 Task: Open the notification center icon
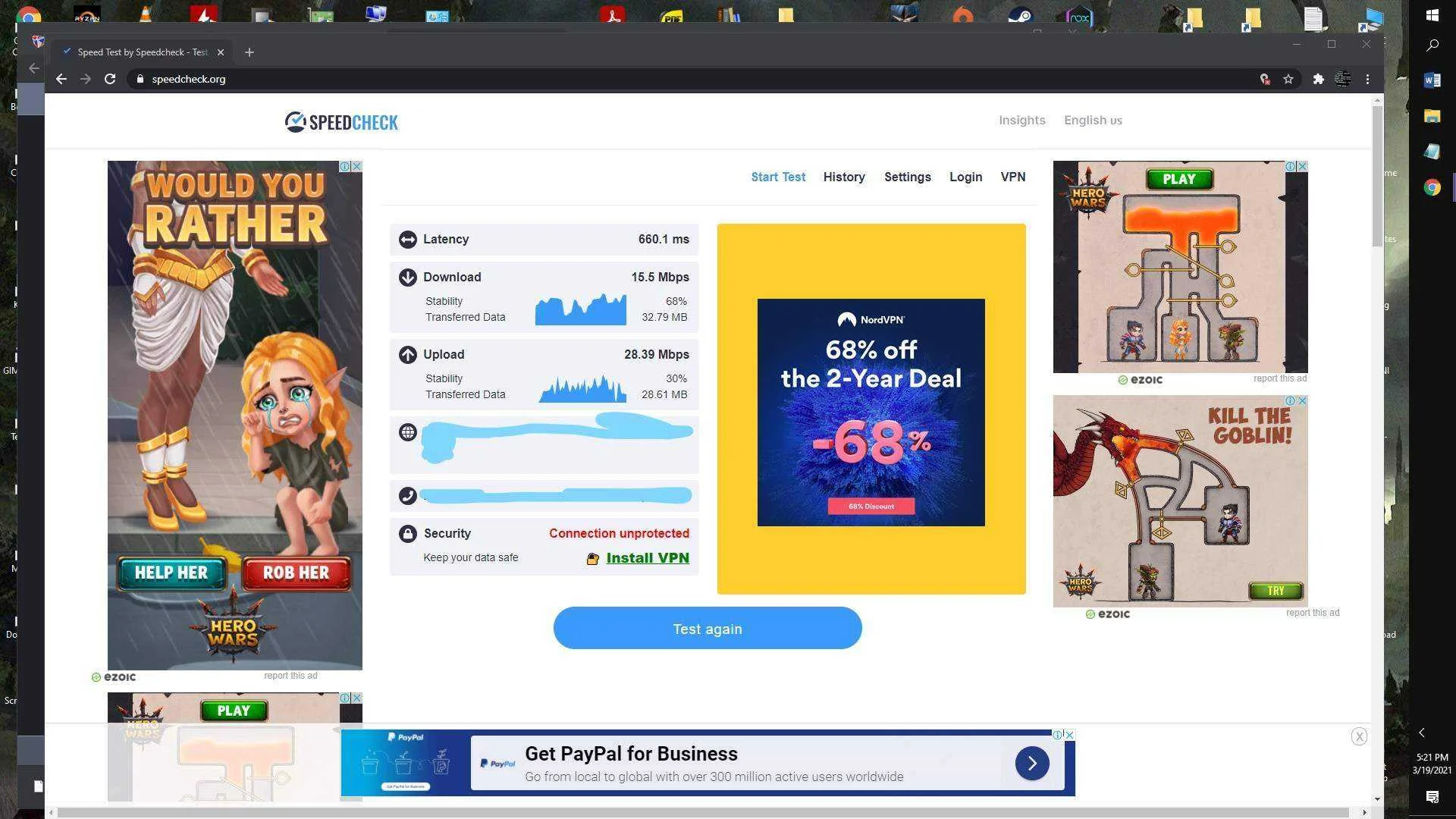[x=1432, y=797]
